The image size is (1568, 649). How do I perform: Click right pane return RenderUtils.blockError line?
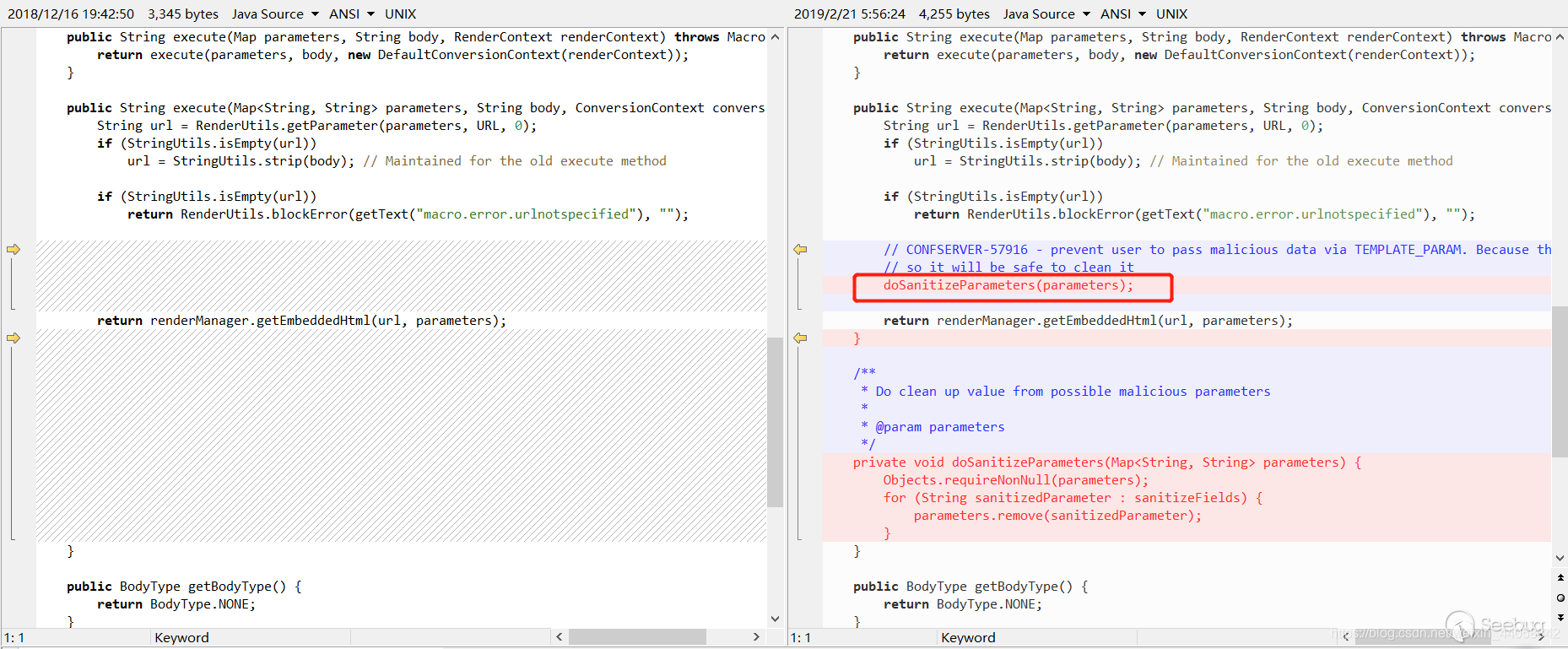1194,214
